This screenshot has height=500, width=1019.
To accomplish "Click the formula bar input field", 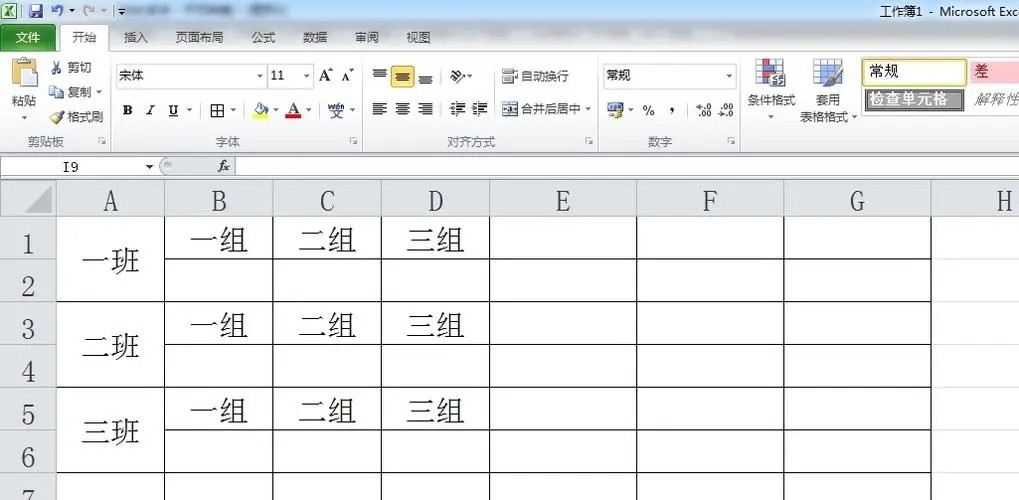I will click(627, 167).
